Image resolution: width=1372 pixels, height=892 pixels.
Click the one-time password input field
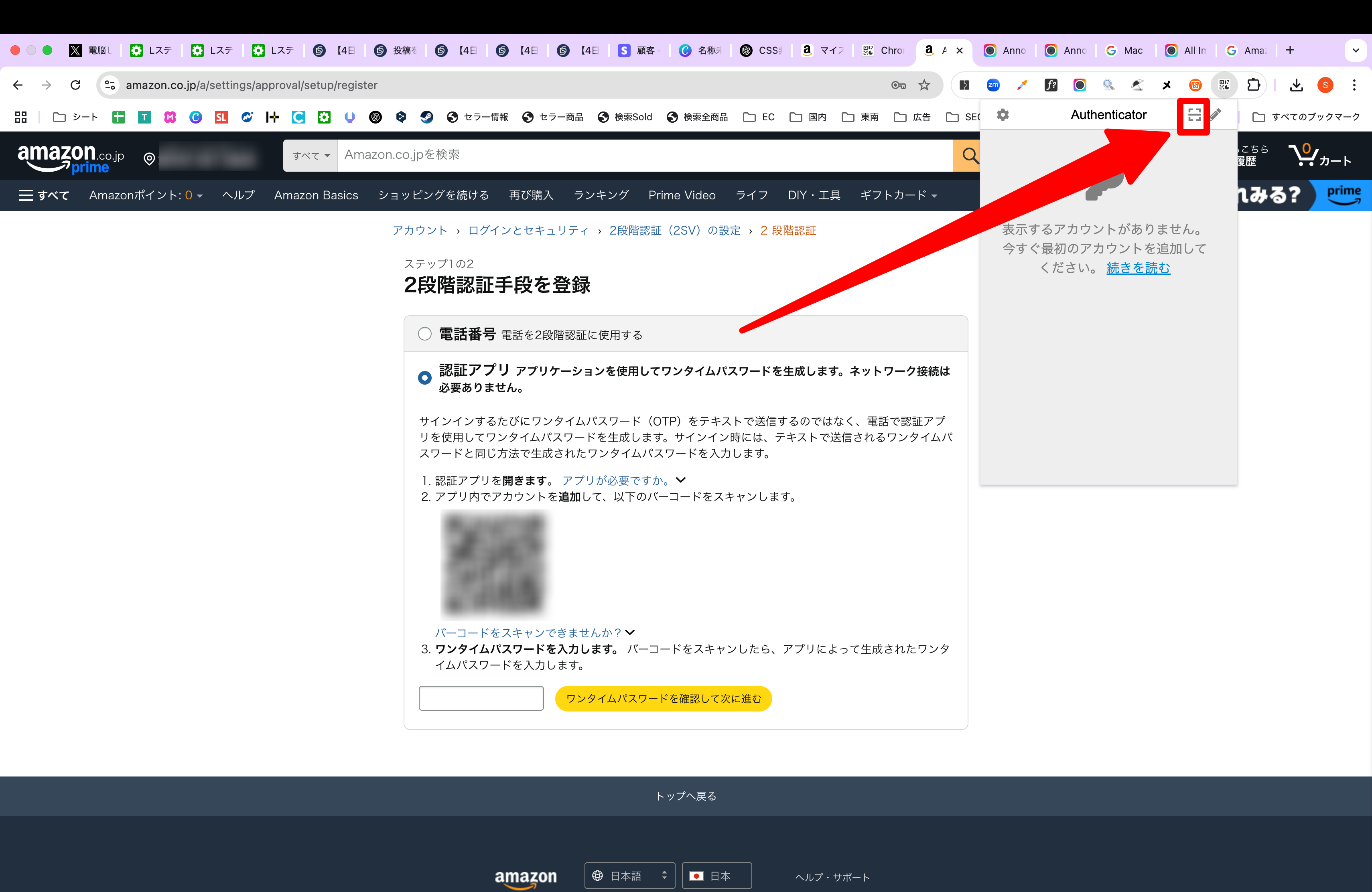[481, 698]
